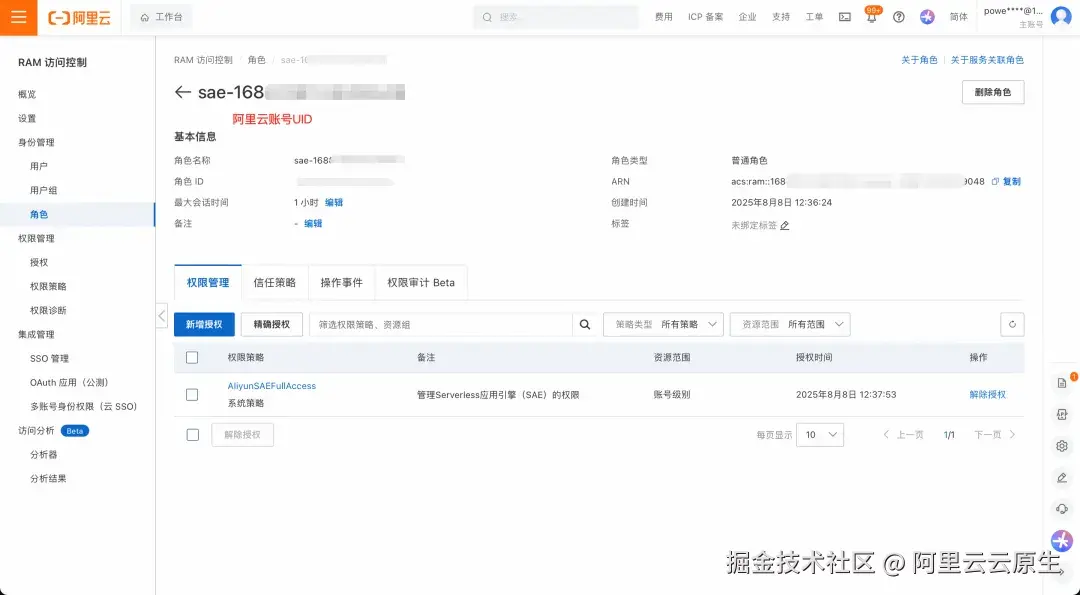
Task: Click the home icon in 工作台 button
Action: coord(145,17)
